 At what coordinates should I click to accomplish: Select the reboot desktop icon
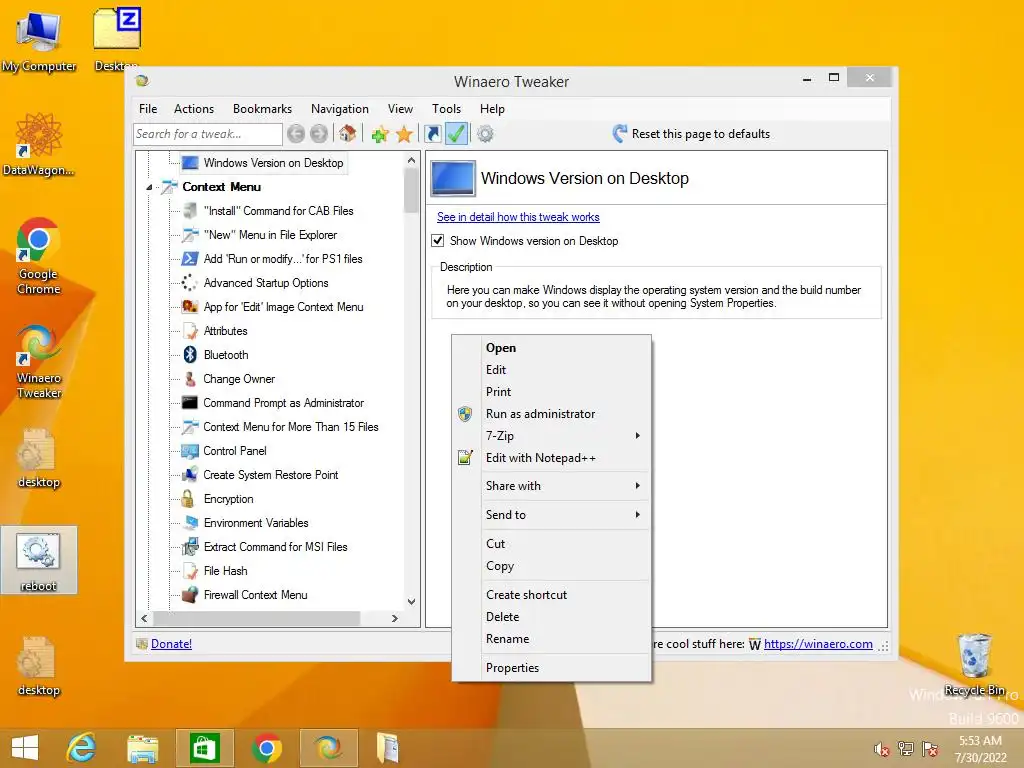click(x=39, y=560)
